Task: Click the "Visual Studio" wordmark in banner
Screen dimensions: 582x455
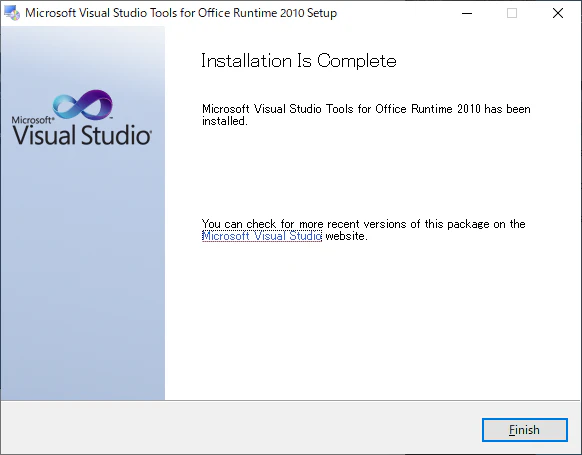Action: pyautogui.click(x=82, y=135)
